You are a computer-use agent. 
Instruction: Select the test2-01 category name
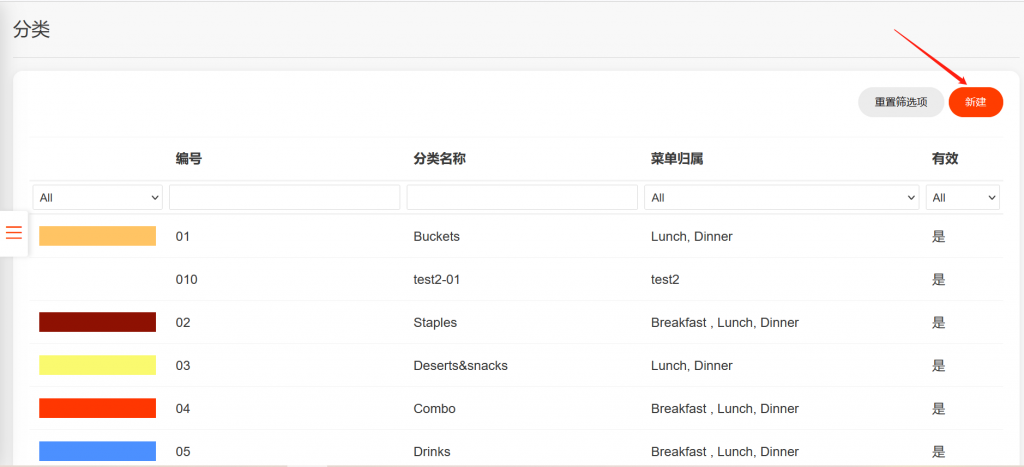tap(436, 280)
